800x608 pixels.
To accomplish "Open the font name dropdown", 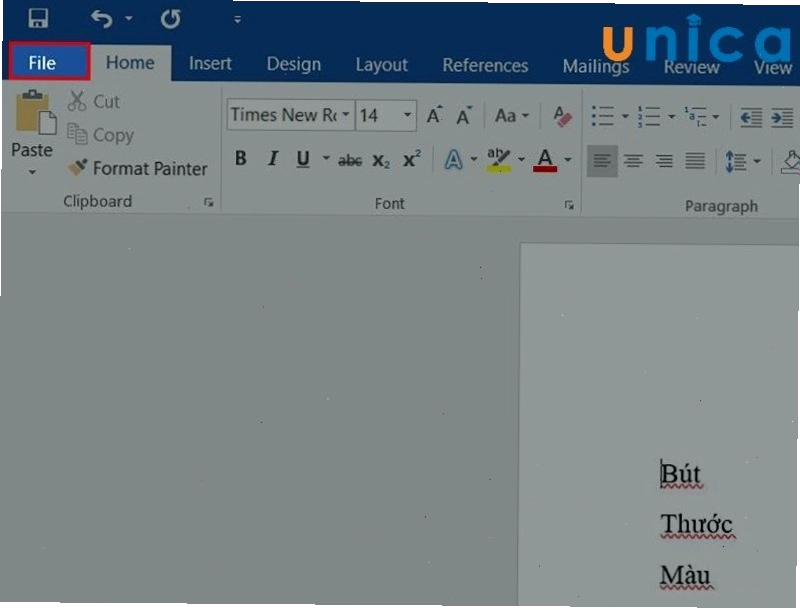I will coord(345,115).
